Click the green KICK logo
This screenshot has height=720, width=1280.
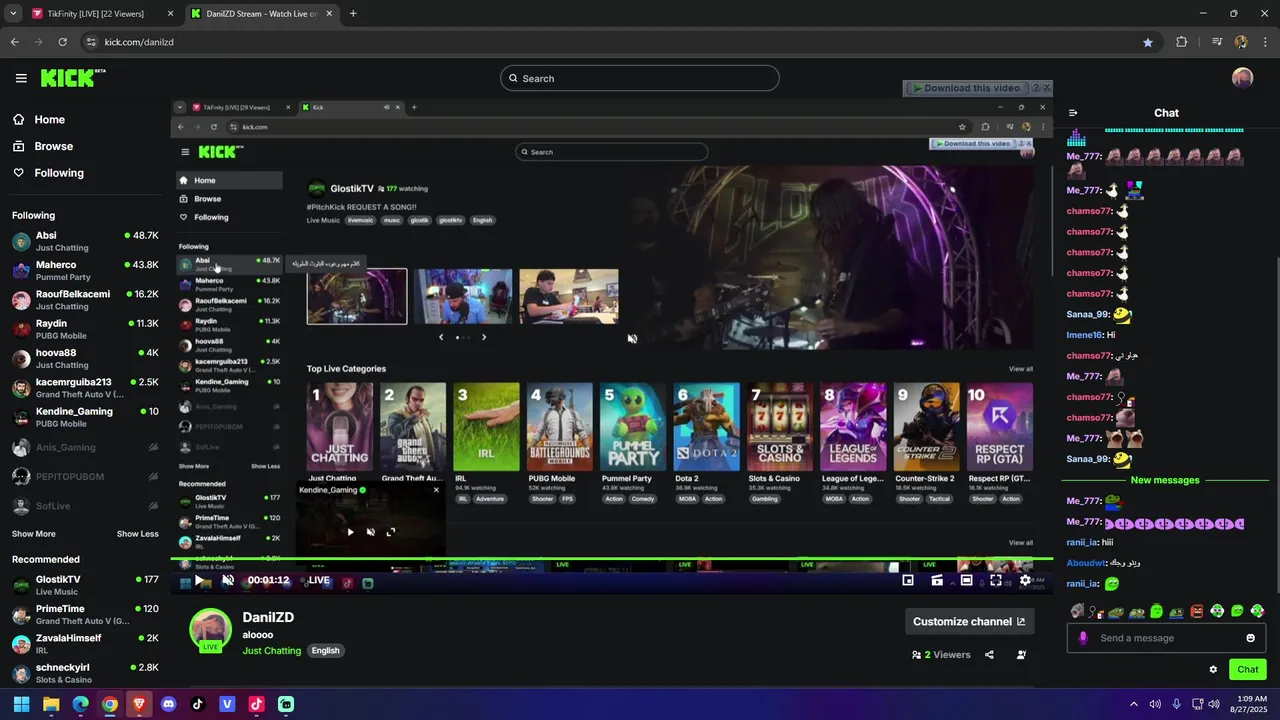[x=73, y=78]
